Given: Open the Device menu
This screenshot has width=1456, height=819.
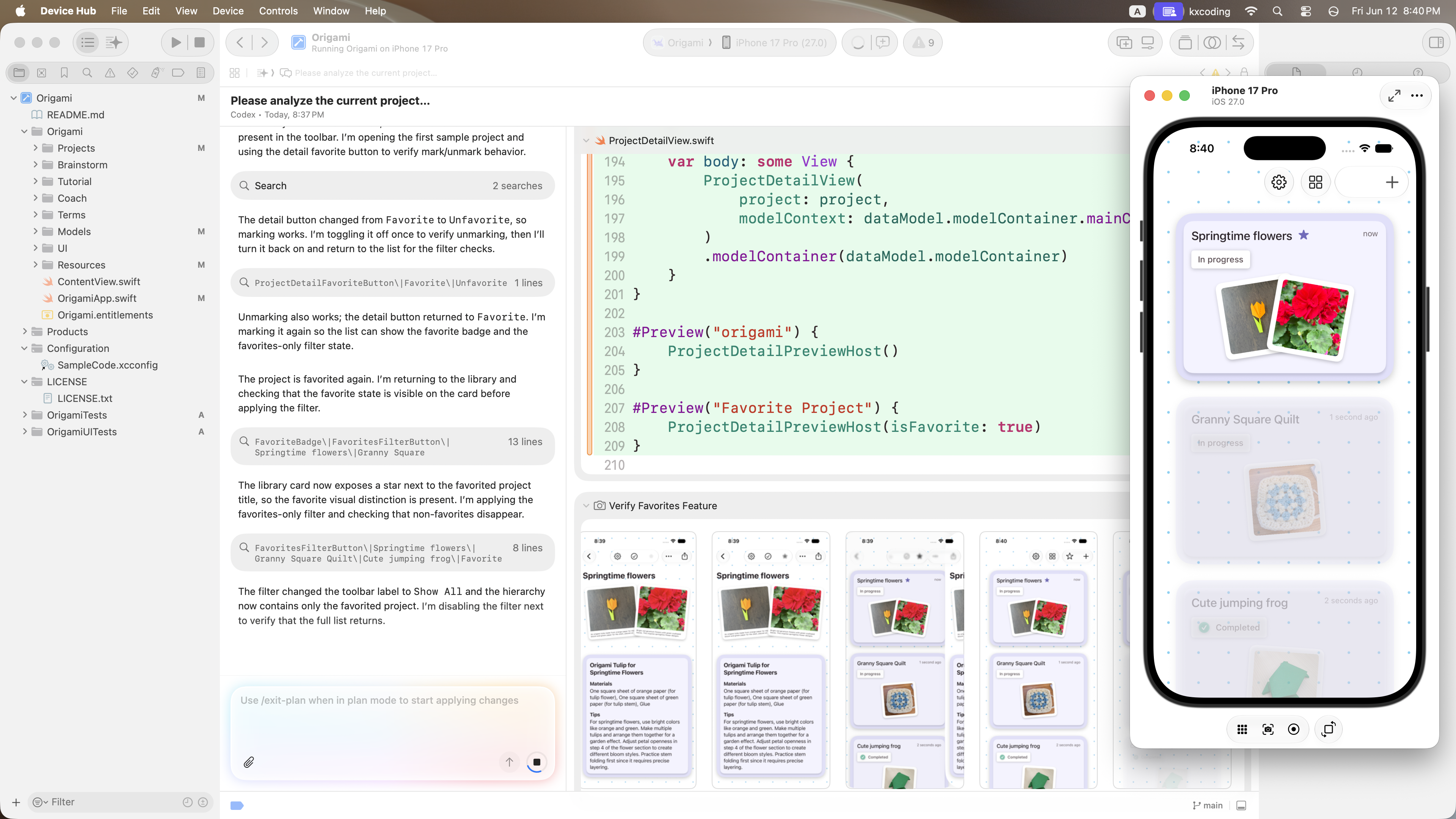Looking at the screenshot, I should 228,11.
